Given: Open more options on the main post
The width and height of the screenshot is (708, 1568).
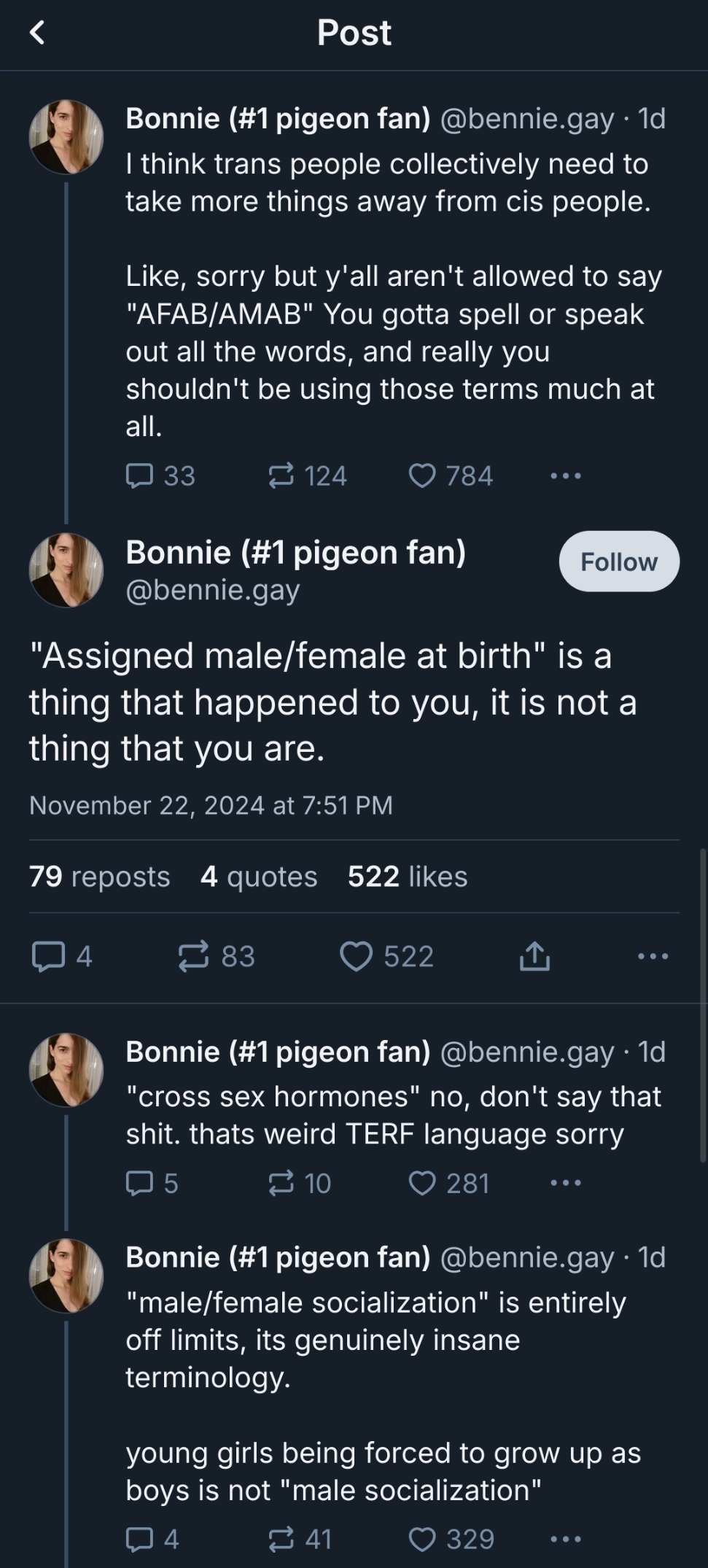Looking at the screenshot, I should 653,956.
